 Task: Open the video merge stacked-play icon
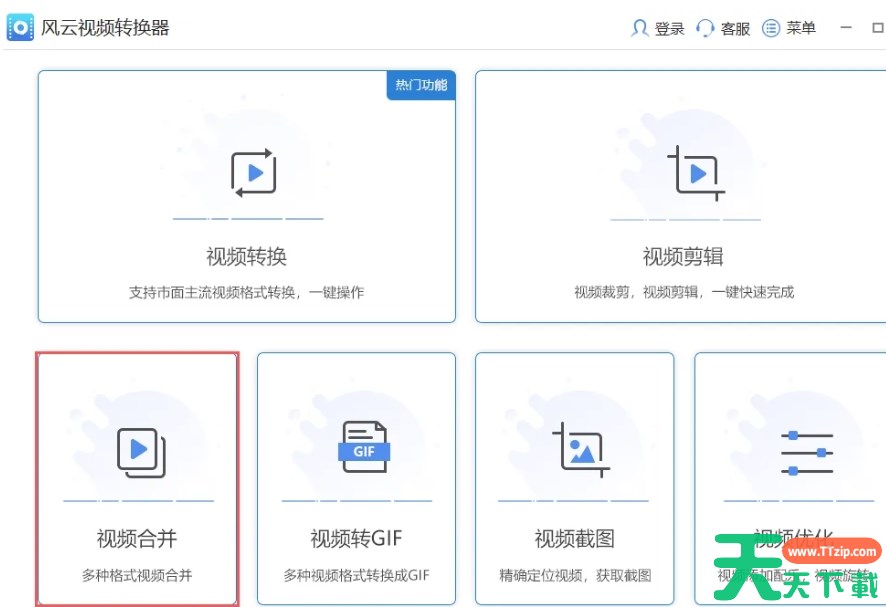pyautogui.click(x=140, y=452)
